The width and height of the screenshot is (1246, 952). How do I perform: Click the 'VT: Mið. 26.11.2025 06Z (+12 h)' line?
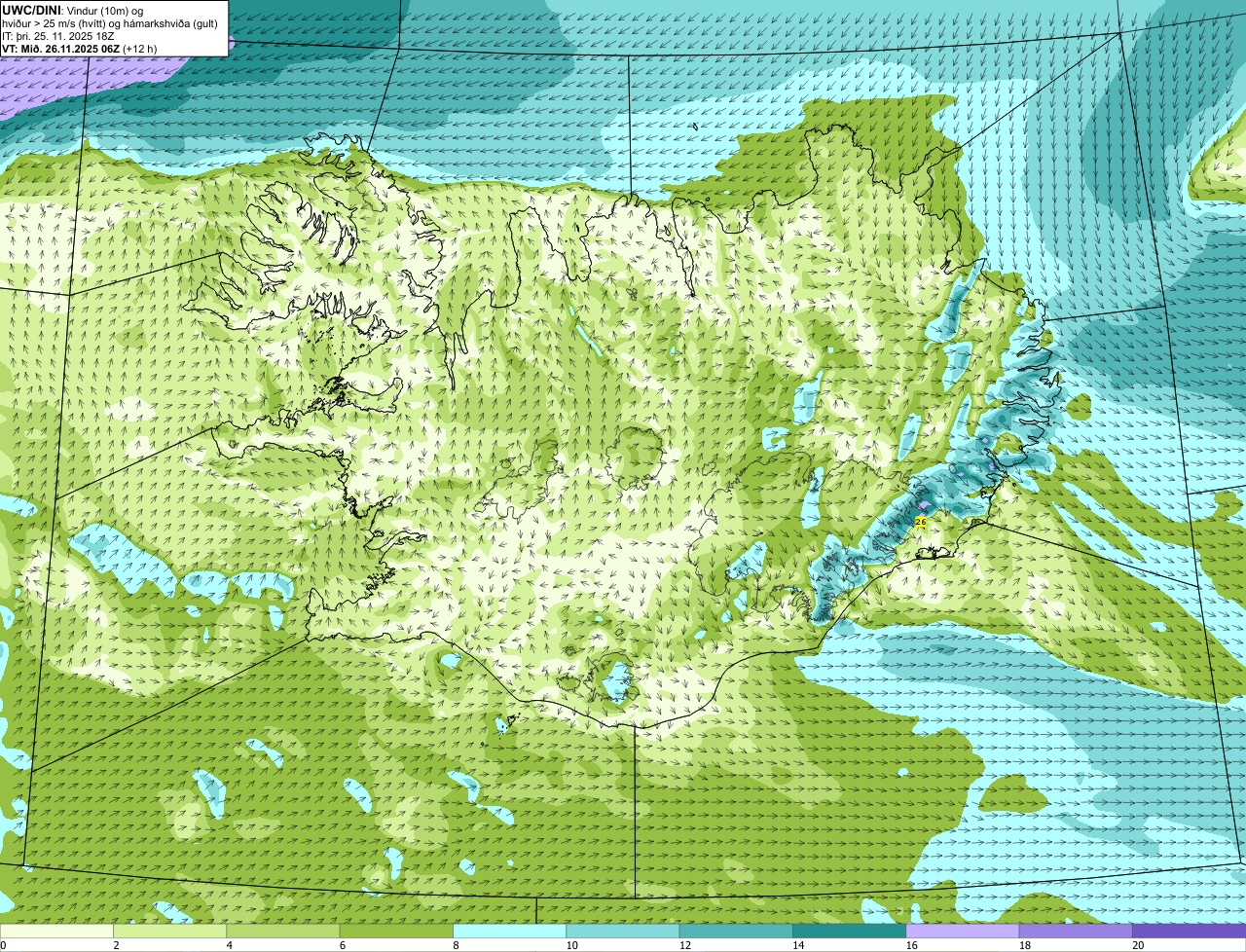coord(80,48)
